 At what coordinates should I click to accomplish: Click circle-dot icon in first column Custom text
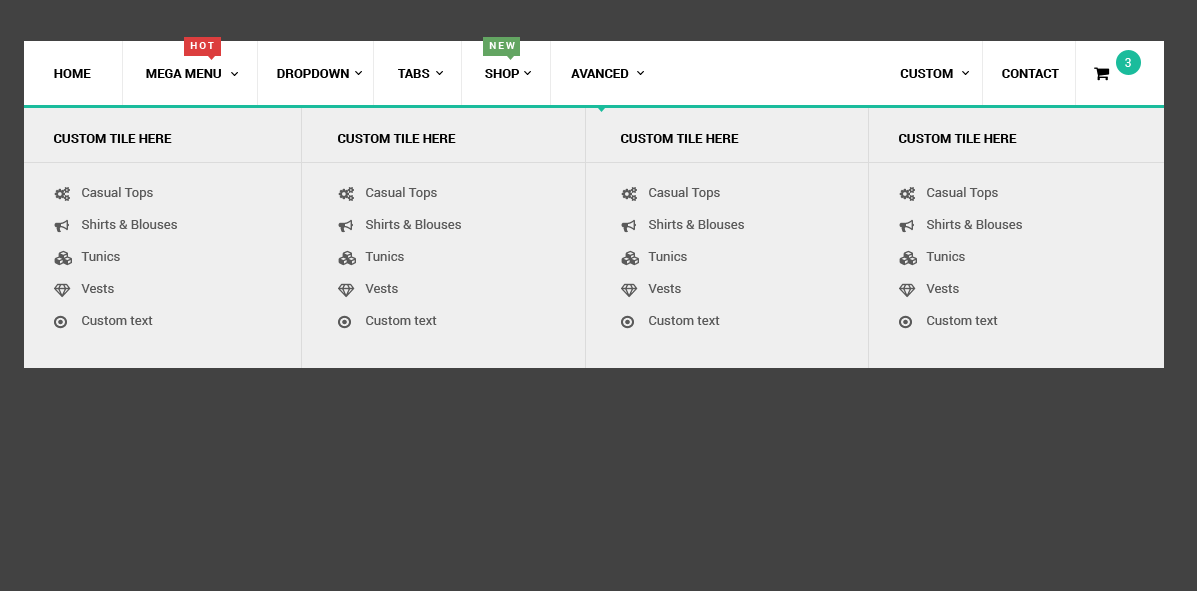click(x=61, y=322)
